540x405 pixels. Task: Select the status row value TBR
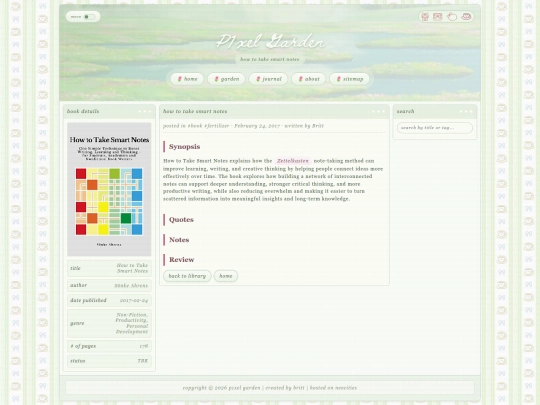[143, 361]
